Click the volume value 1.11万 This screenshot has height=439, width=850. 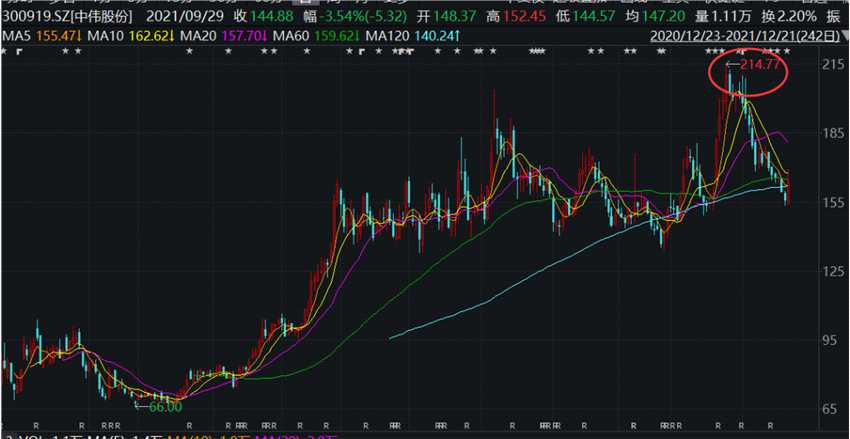(731, 17)
